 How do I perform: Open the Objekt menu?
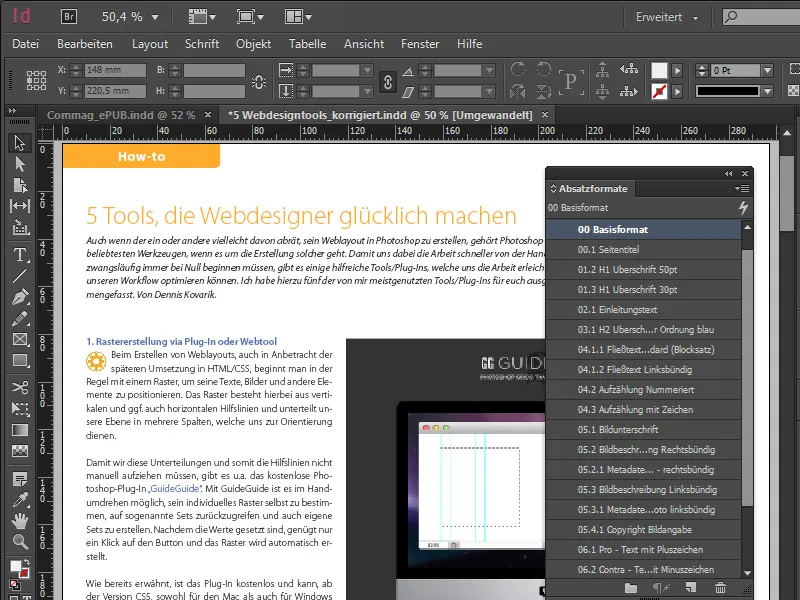254,44
